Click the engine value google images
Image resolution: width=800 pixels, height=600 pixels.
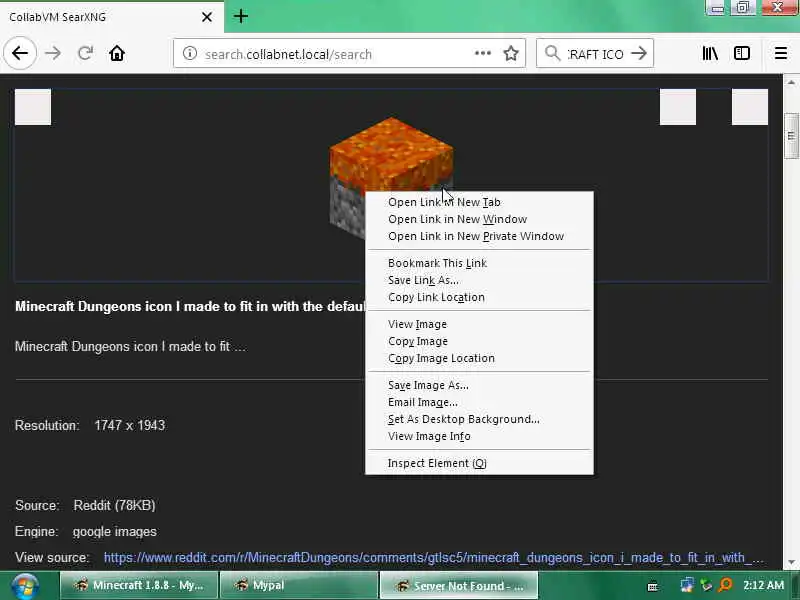tap(114, 532)
